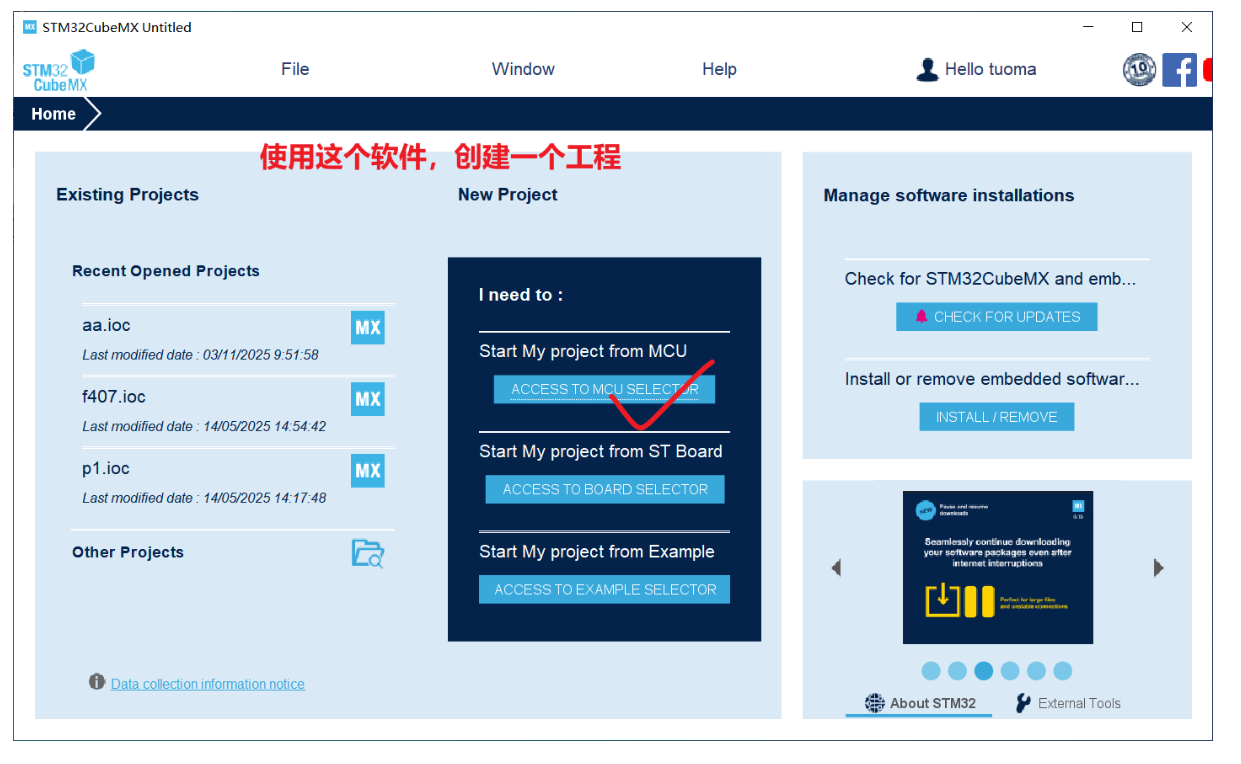The width and height of the screenshot is (1241, 764).
Task: Select the sixth carousel dot
Action: pyautogui.click(x=1063, y=671)
